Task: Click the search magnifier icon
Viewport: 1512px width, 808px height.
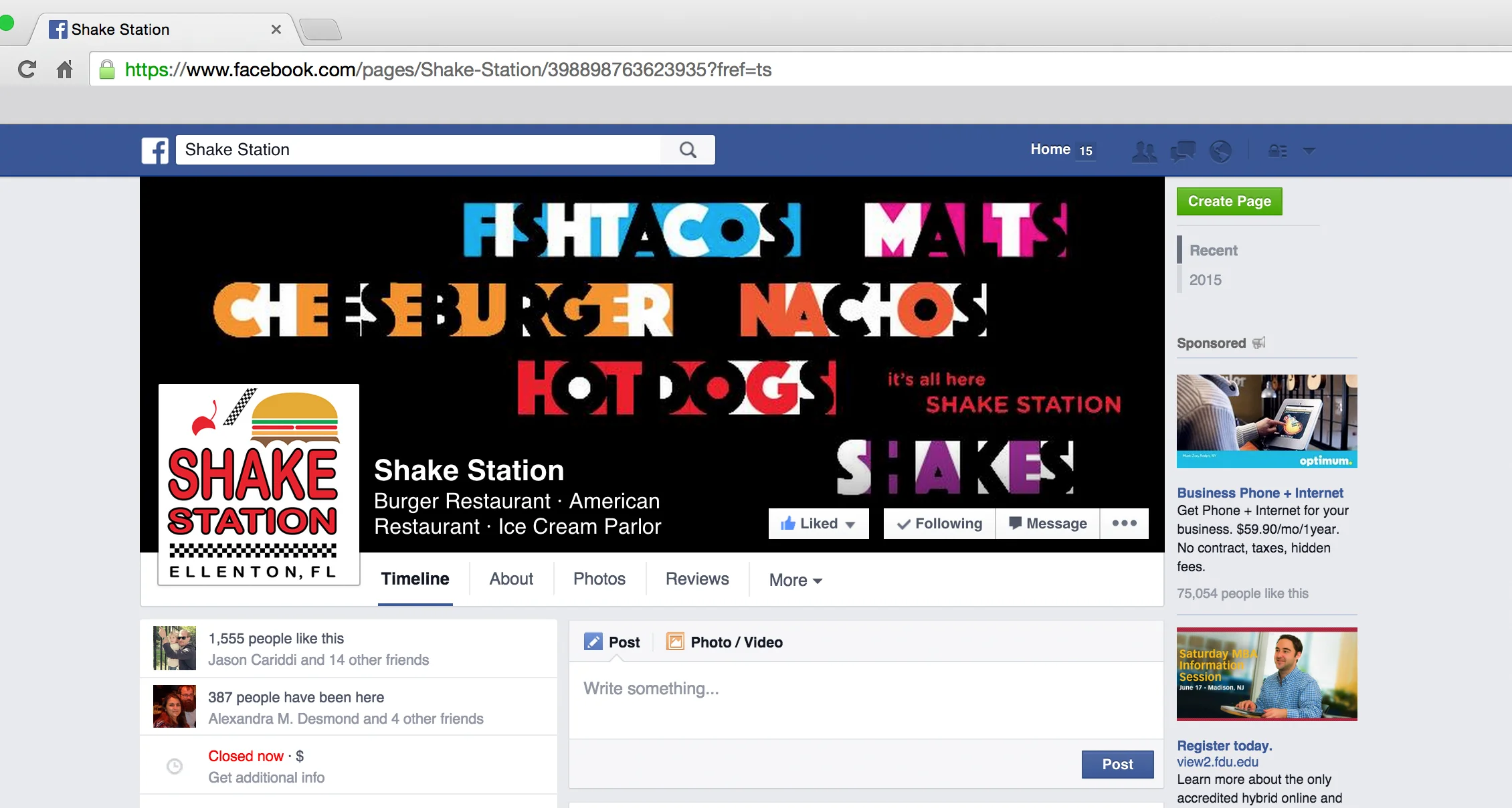Action: (x=688, y=150)
